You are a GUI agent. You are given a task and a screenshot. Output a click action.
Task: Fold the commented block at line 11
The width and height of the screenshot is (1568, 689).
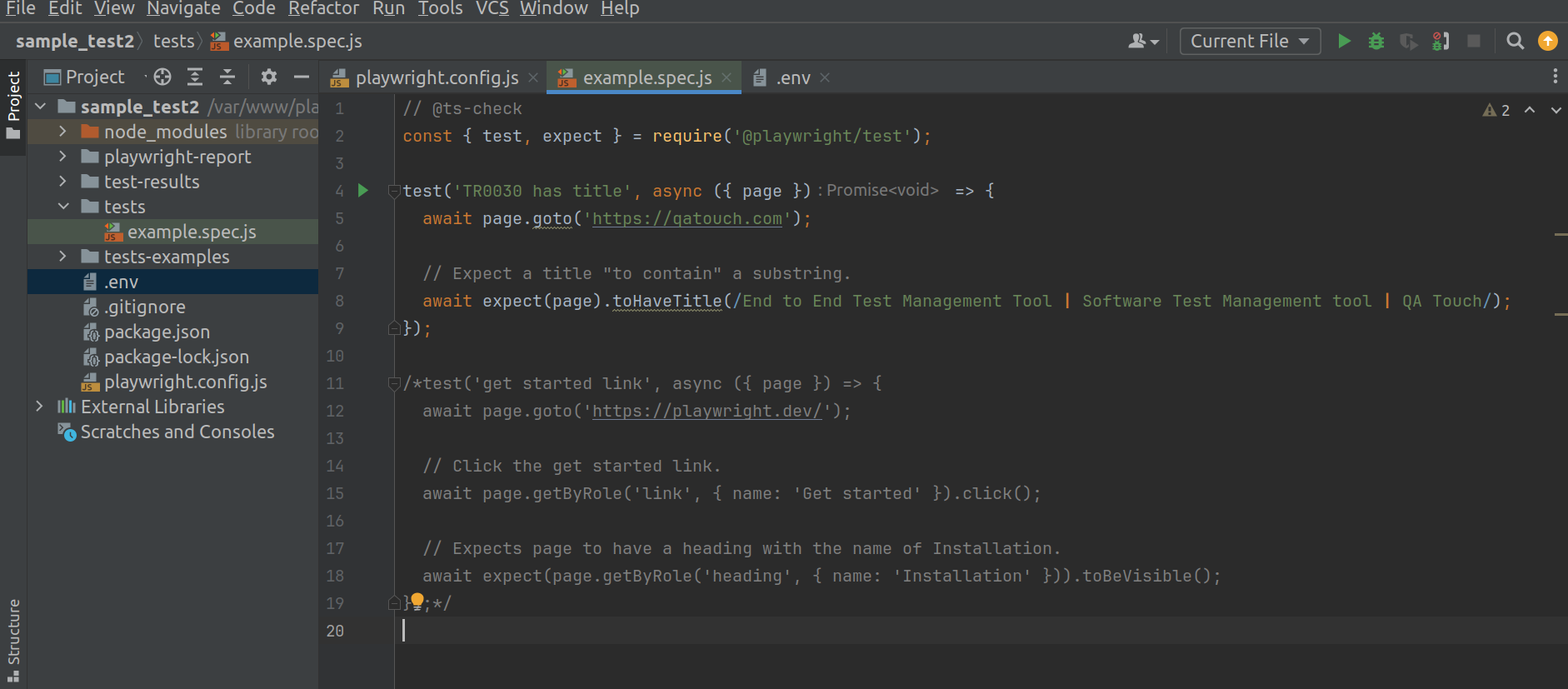[394, 383]
